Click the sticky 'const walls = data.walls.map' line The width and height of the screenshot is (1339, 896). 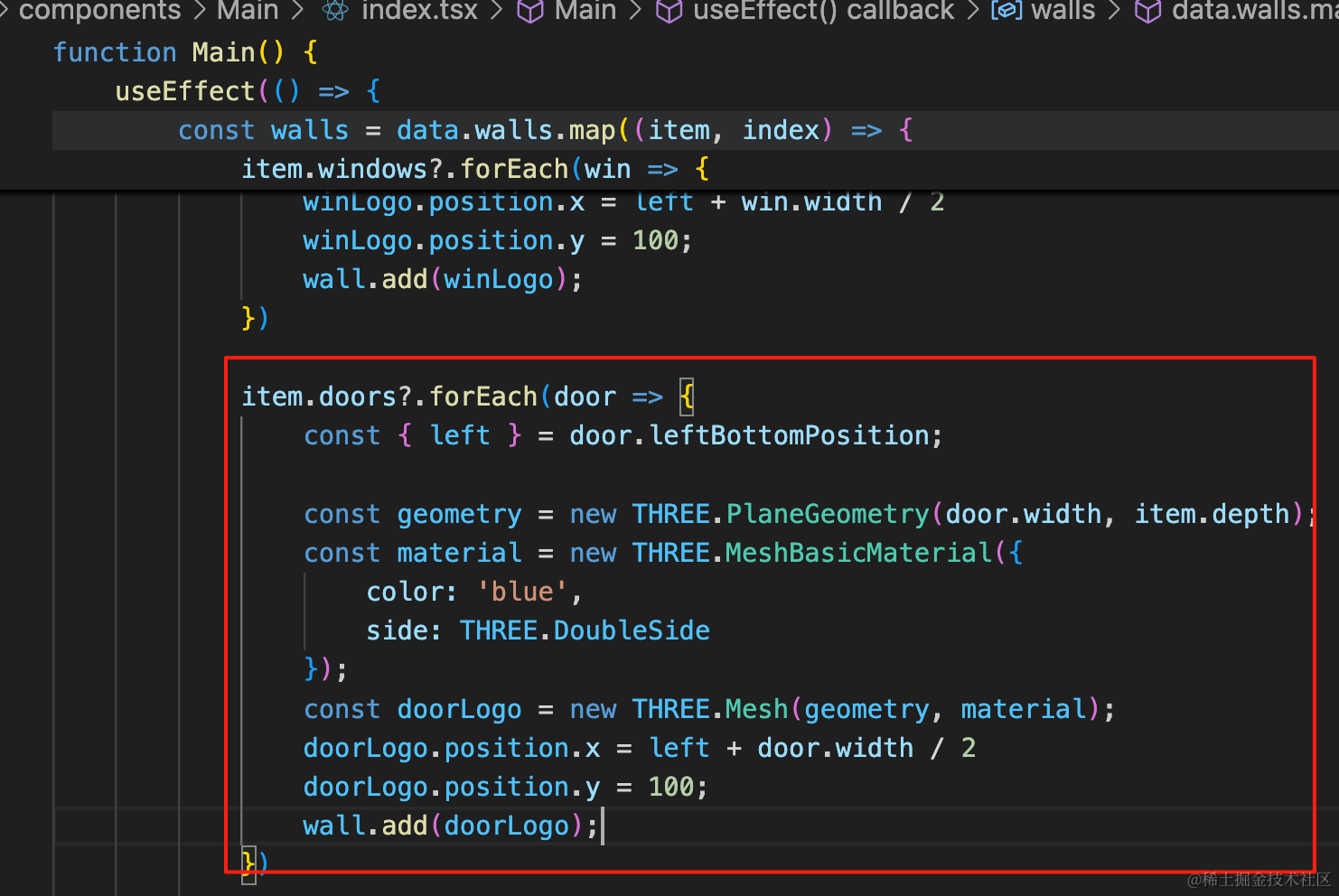click(x=546, y=130)
